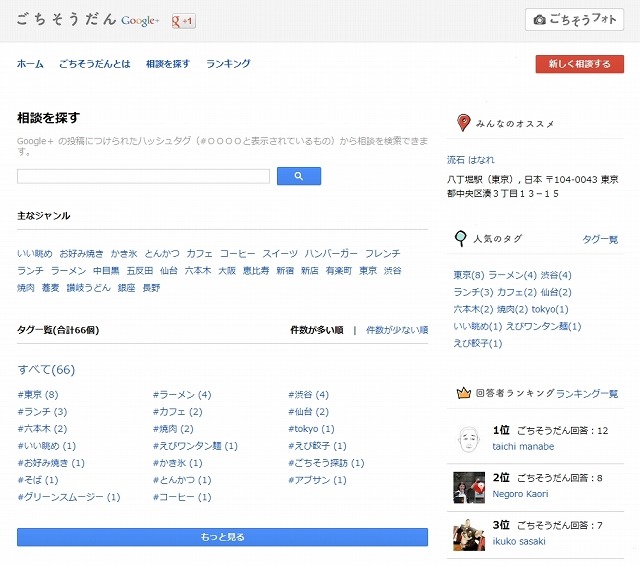Screen dimensions: 640x566
Task: Open タグ一覧 link in sidebar
Action: coord(600,239)
